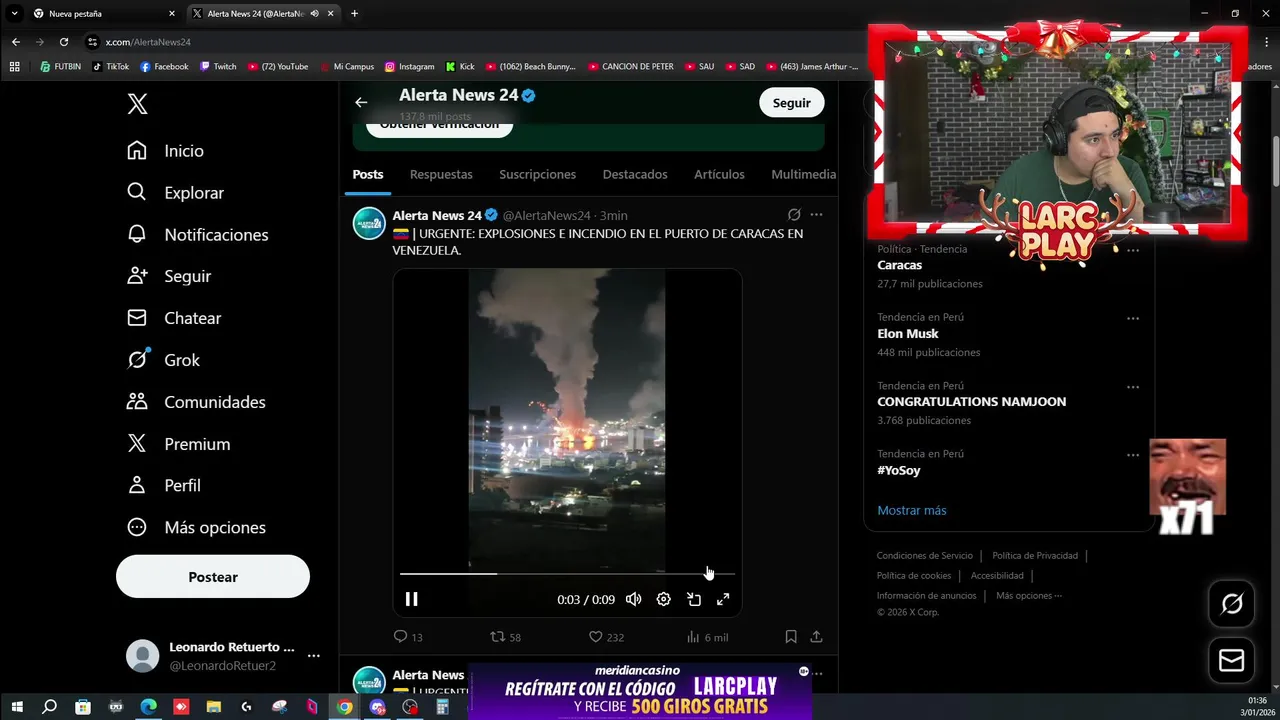Screen dimensions: 1280x720
Task: Open Perfil page
Action: [164, 486]
